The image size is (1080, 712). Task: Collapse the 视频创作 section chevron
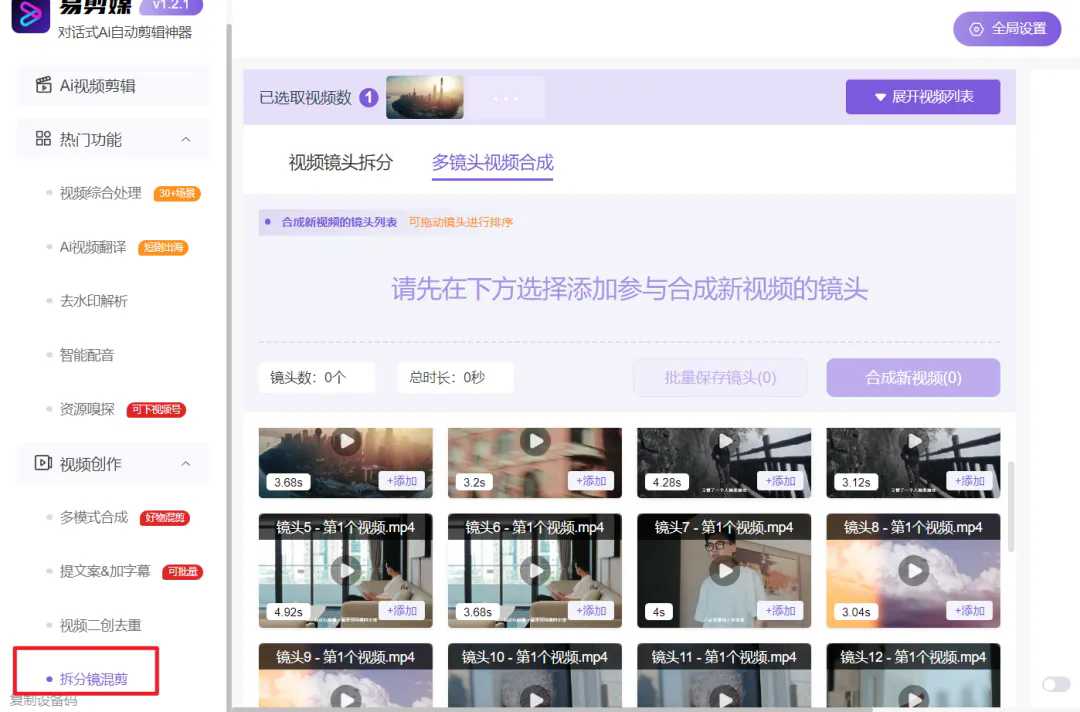tap(186, 464)
